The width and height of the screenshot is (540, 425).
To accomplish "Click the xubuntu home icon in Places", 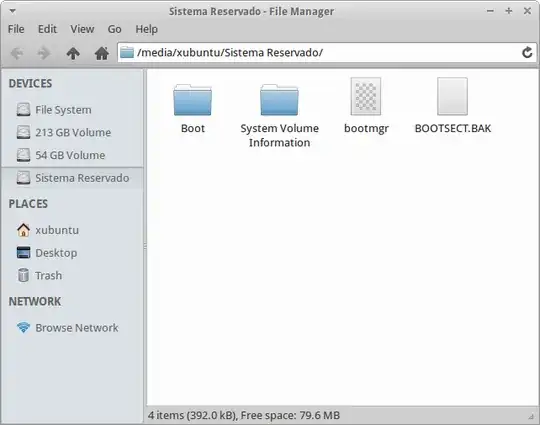I will click(23, 230).
